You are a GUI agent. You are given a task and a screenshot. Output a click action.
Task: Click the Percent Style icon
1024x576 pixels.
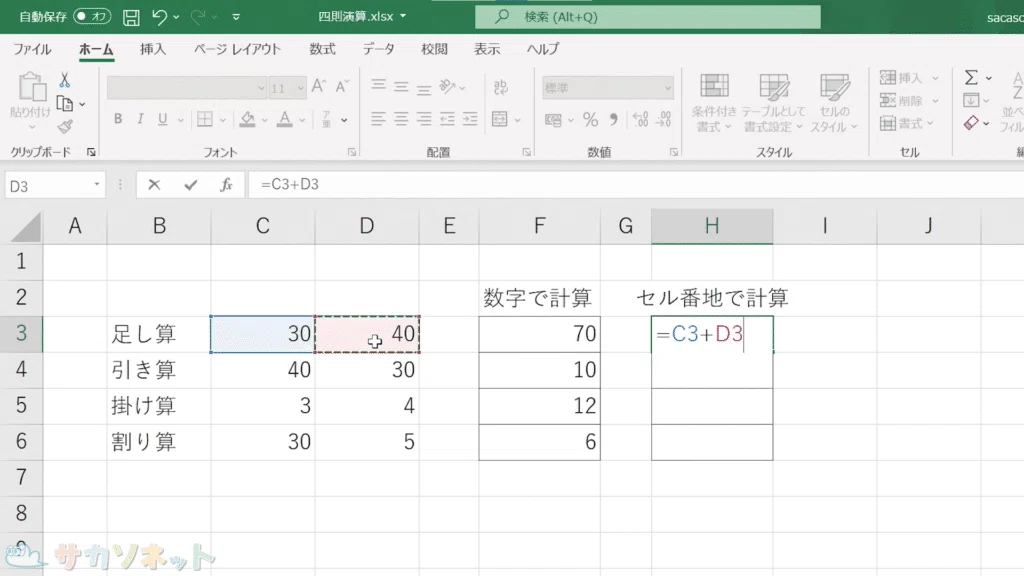tap(590, 120)
